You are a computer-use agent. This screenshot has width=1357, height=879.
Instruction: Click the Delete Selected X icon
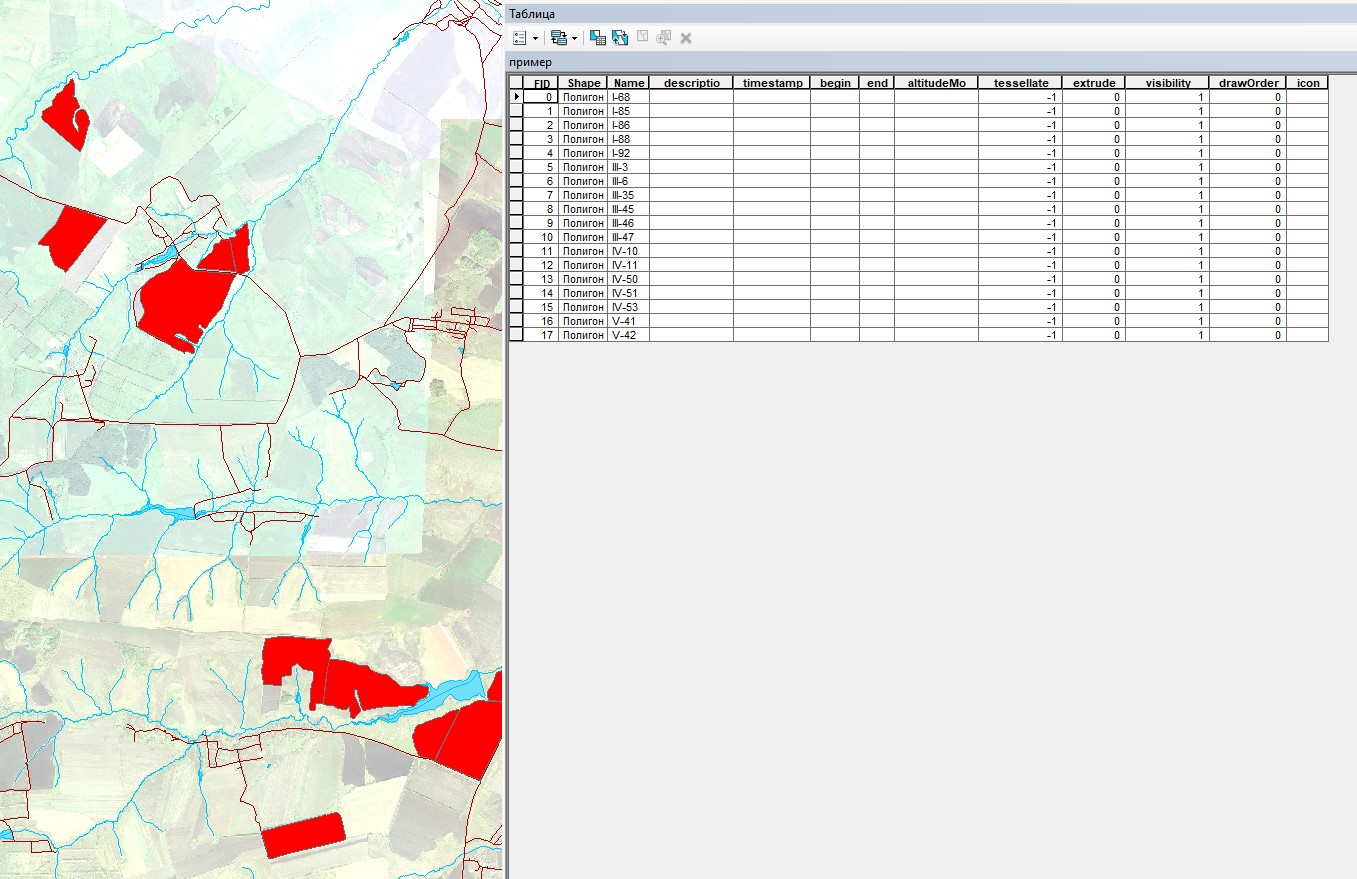pyautogui.click(x=686, y=38)
